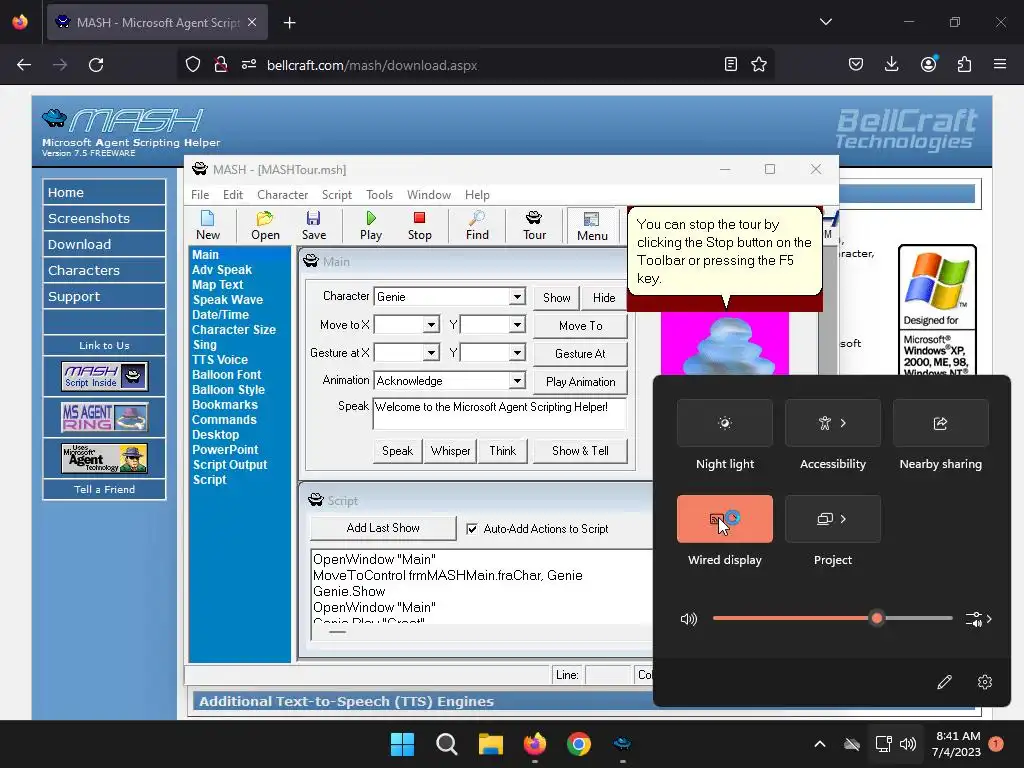Toggle the Menu toolbar button
Image resolution: width=1024 pixels, height=768 pixels.
click(x=592, y=225)
